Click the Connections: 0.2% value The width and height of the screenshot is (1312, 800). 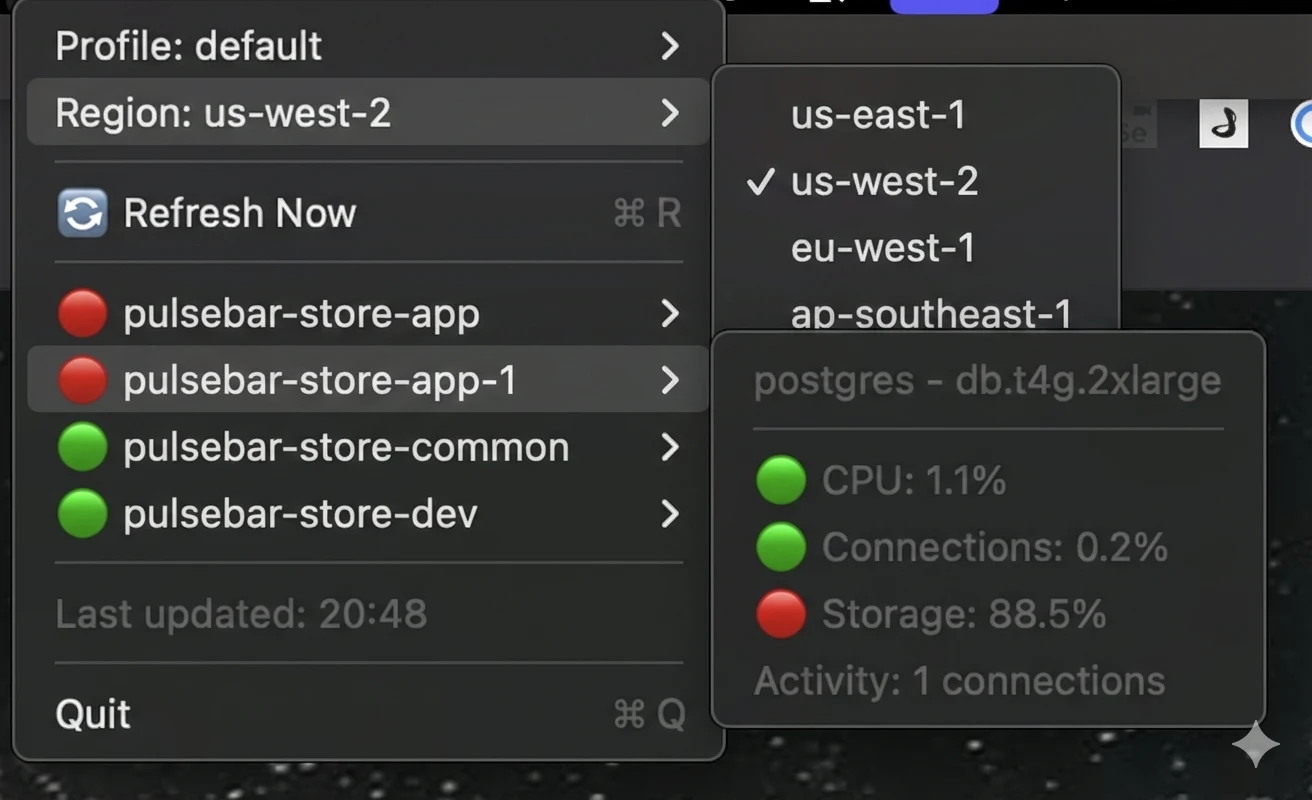(995, 547)
